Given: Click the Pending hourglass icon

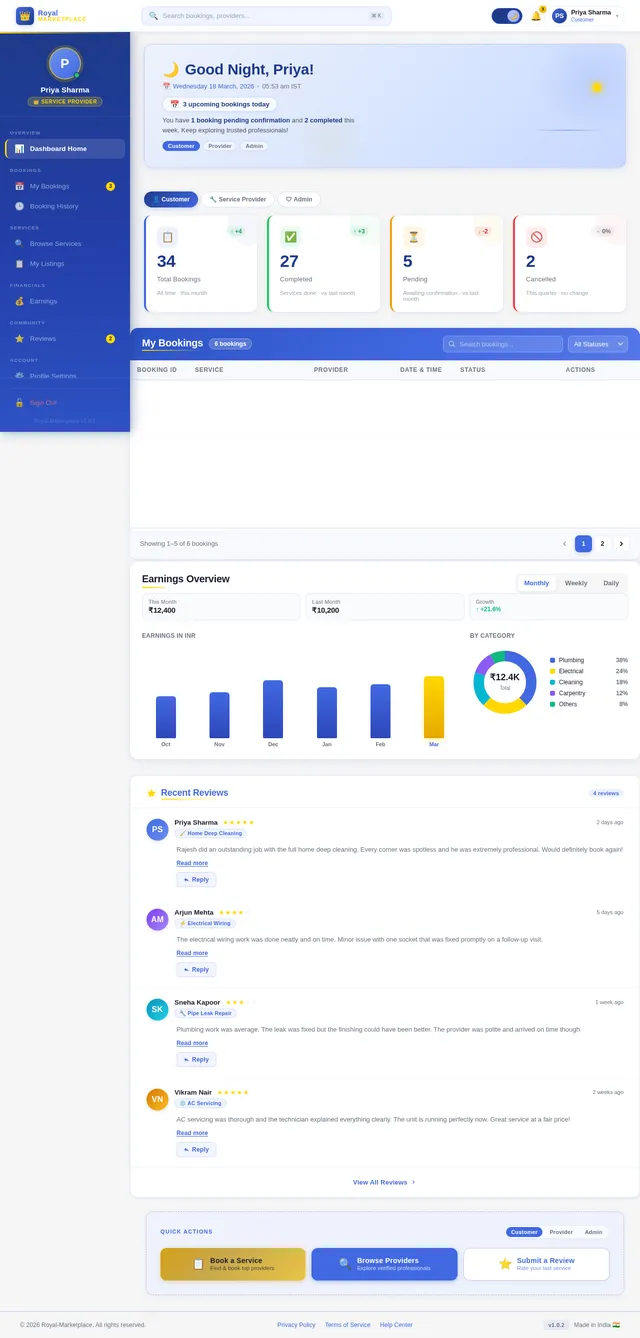Looking at the screenshot, I should click(413, 237).
